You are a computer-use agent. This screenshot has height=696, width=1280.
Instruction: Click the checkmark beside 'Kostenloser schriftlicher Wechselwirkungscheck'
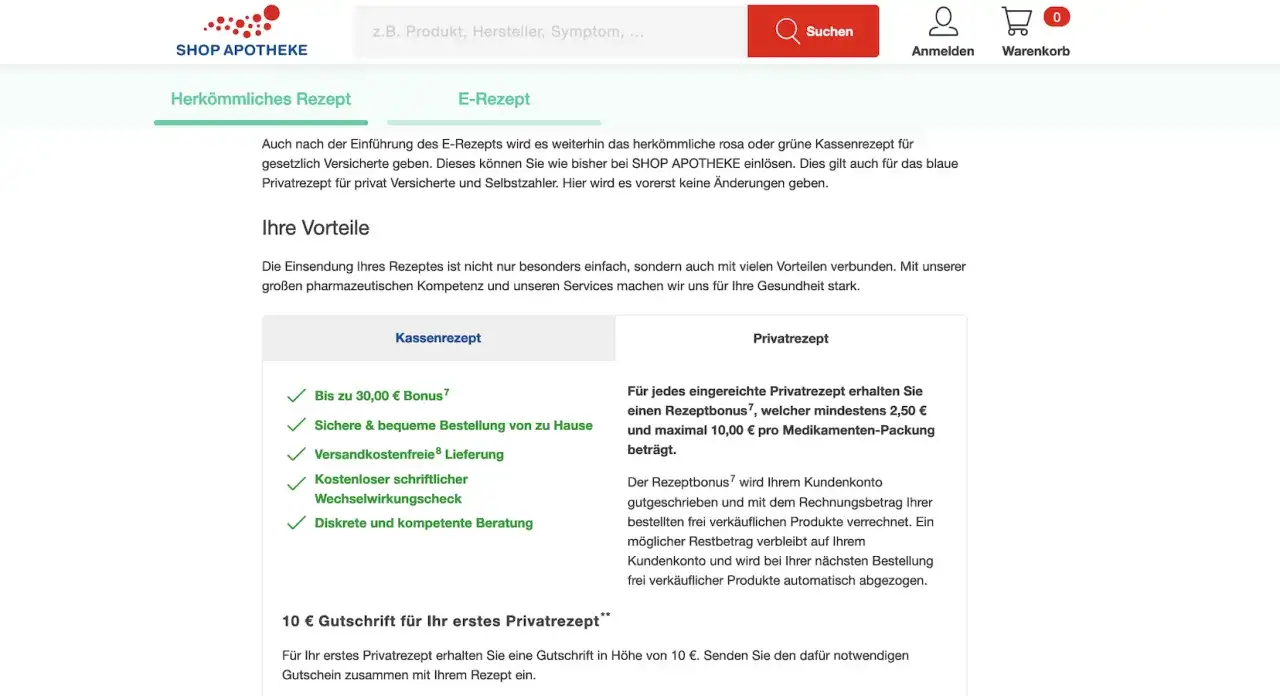click(296, 481)
